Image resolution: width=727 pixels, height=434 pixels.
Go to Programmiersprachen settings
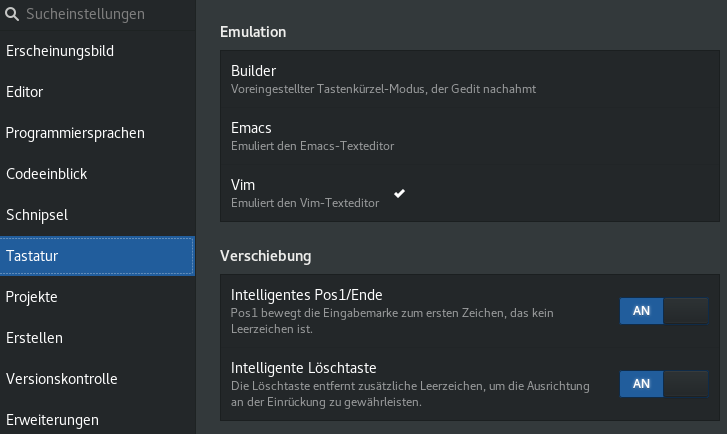pyautogui.click(x=75, y=133)
